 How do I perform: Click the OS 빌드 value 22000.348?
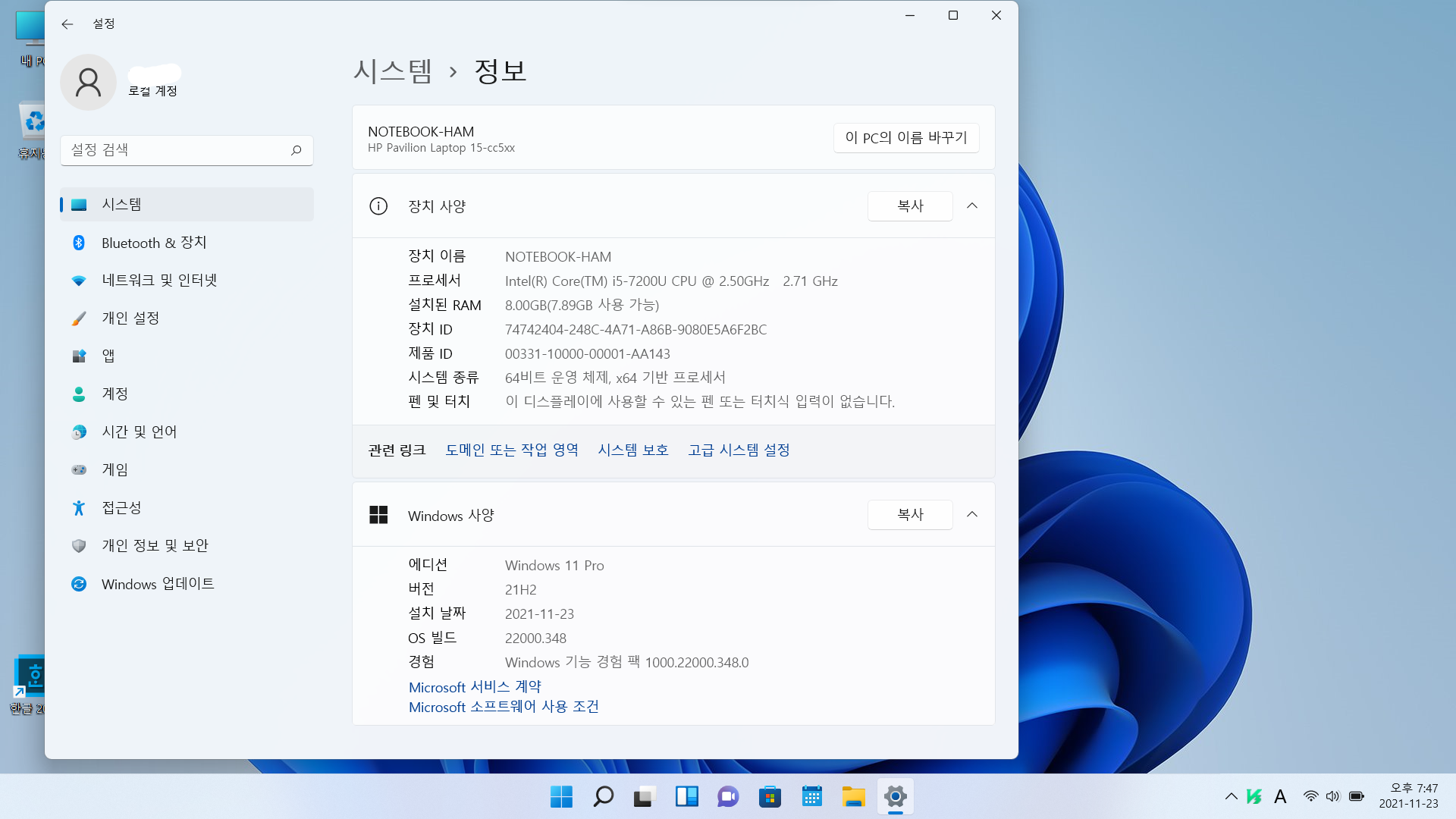pyautogui.click(x=535, y=639)
